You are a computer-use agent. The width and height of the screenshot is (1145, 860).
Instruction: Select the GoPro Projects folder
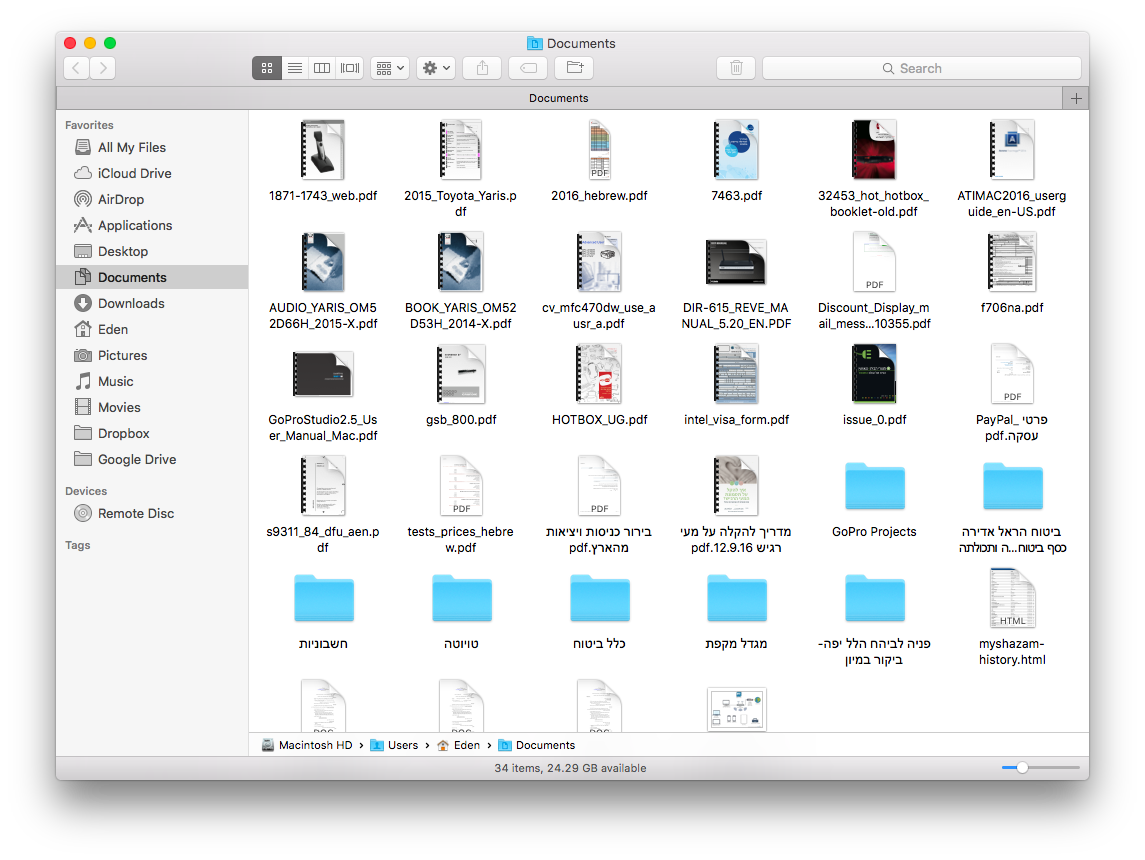pos(875,486)
